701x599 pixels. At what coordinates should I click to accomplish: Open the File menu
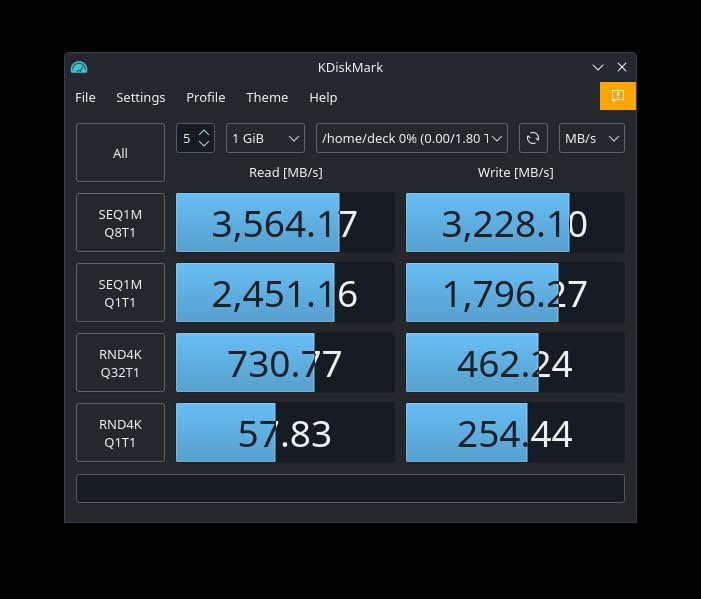pyautogui.click(x=85, y=97)
